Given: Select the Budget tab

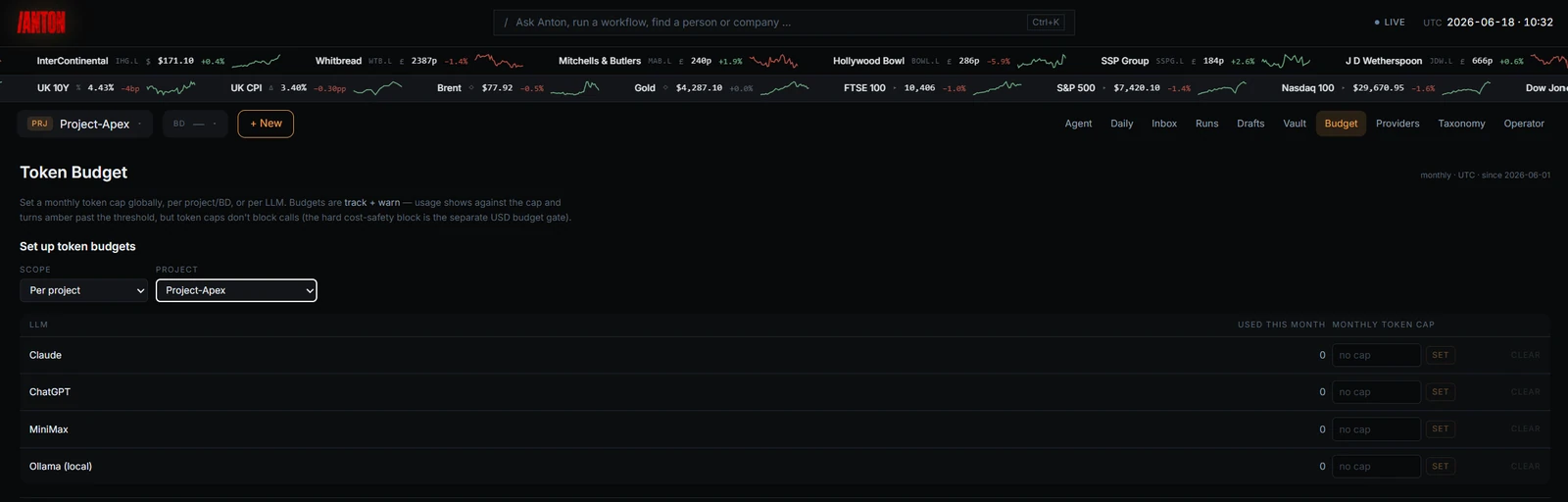Looking at the screenshot, I should click(1341, 124).
